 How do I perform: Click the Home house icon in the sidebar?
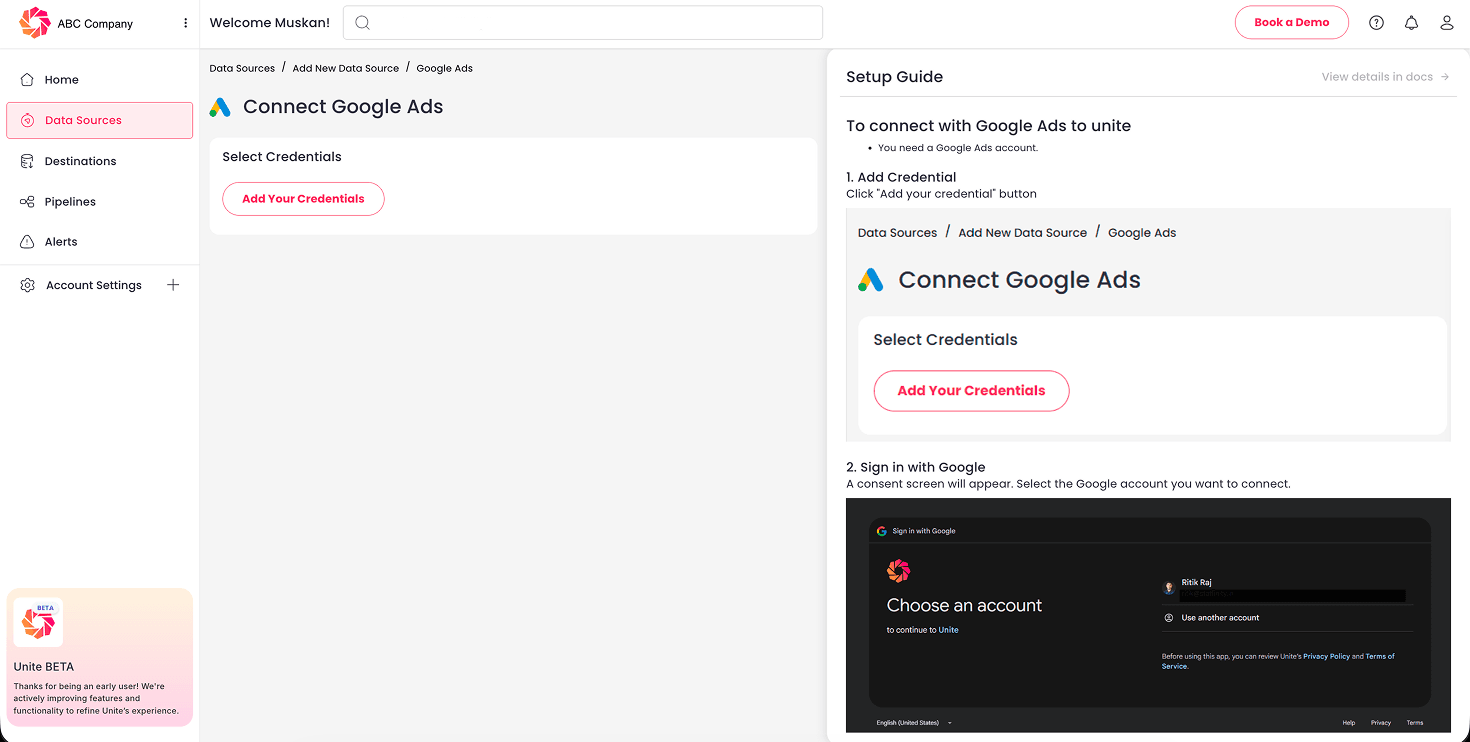27,79
